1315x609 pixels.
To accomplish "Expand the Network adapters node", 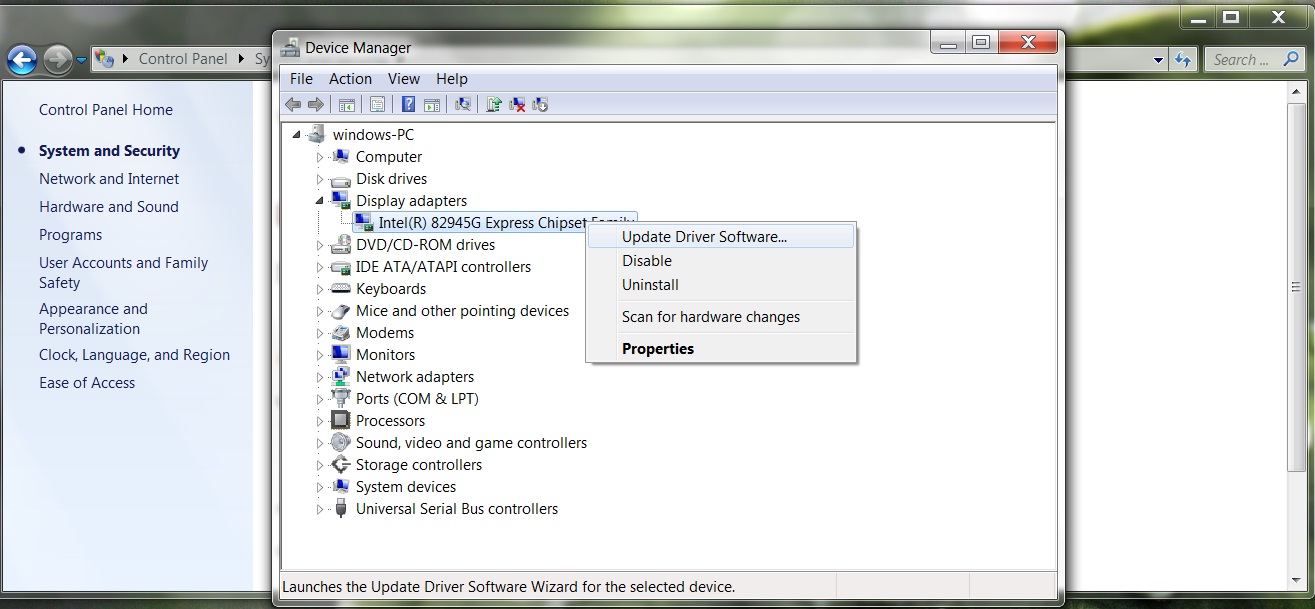I will tap(320, 376).
